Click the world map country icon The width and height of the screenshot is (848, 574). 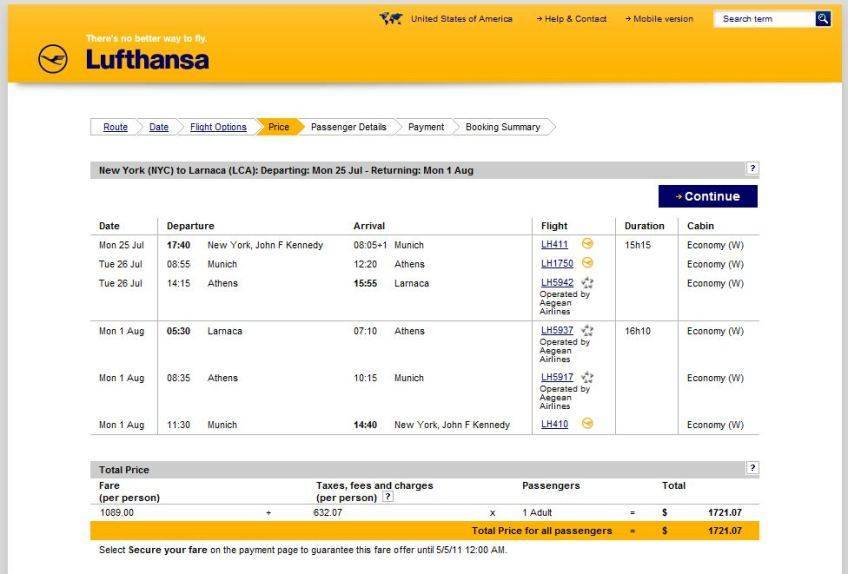point(391,19)
